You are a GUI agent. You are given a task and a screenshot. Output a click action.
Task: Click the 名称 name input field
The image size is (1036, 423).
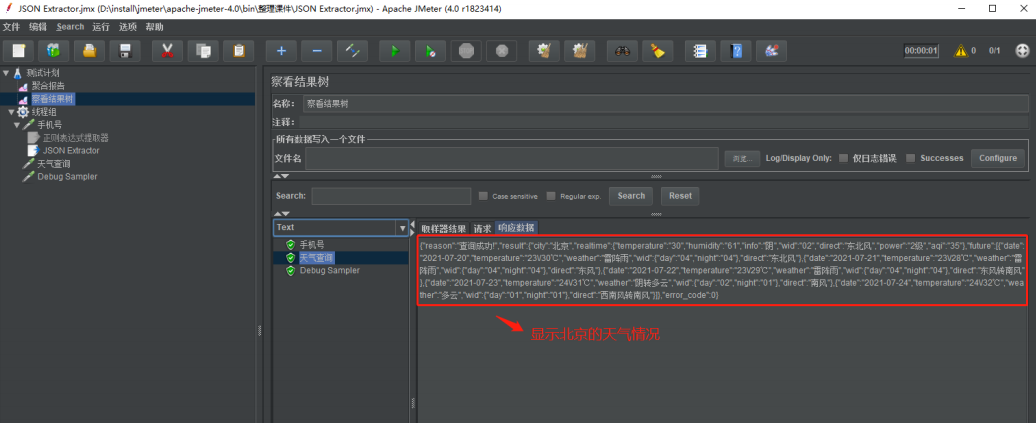pyautogui.click(x=665, y=104)
